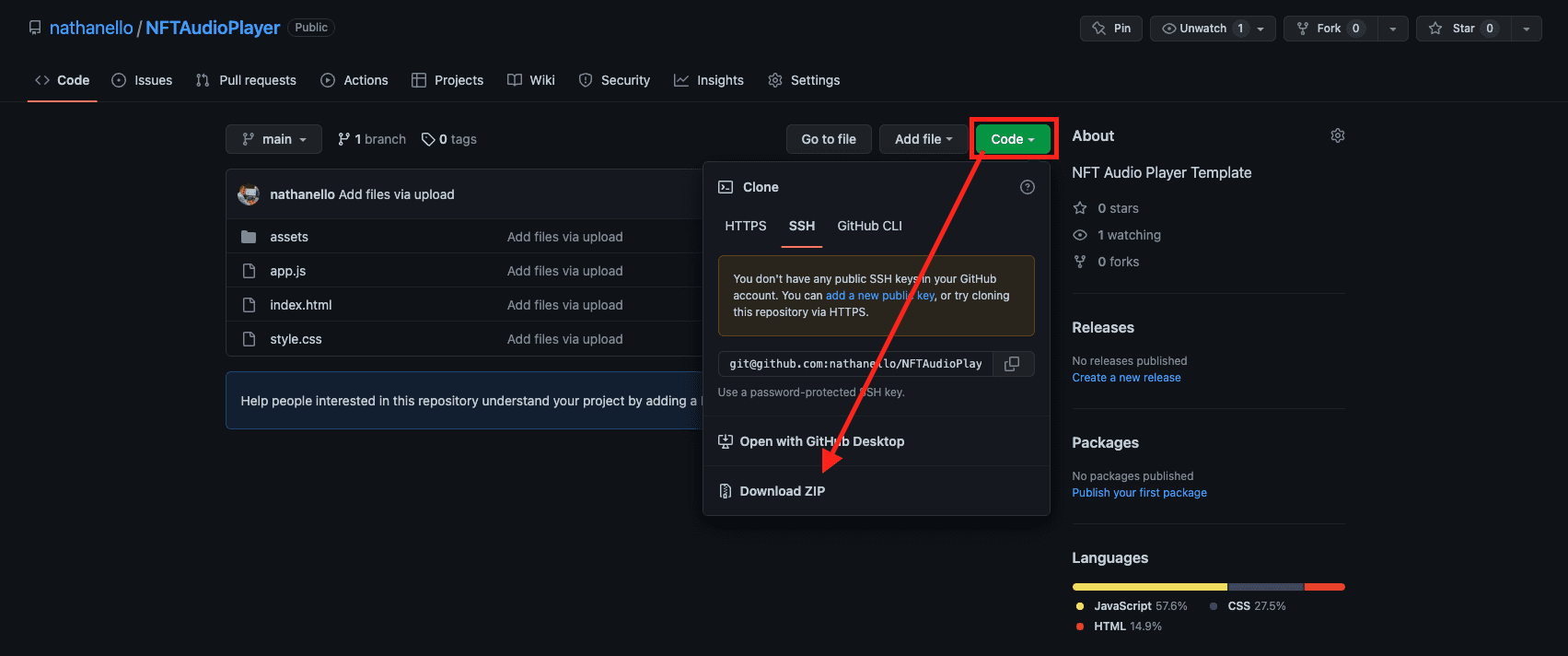
Task: Open the nathanello owner profile link
Action: (91, 28)
